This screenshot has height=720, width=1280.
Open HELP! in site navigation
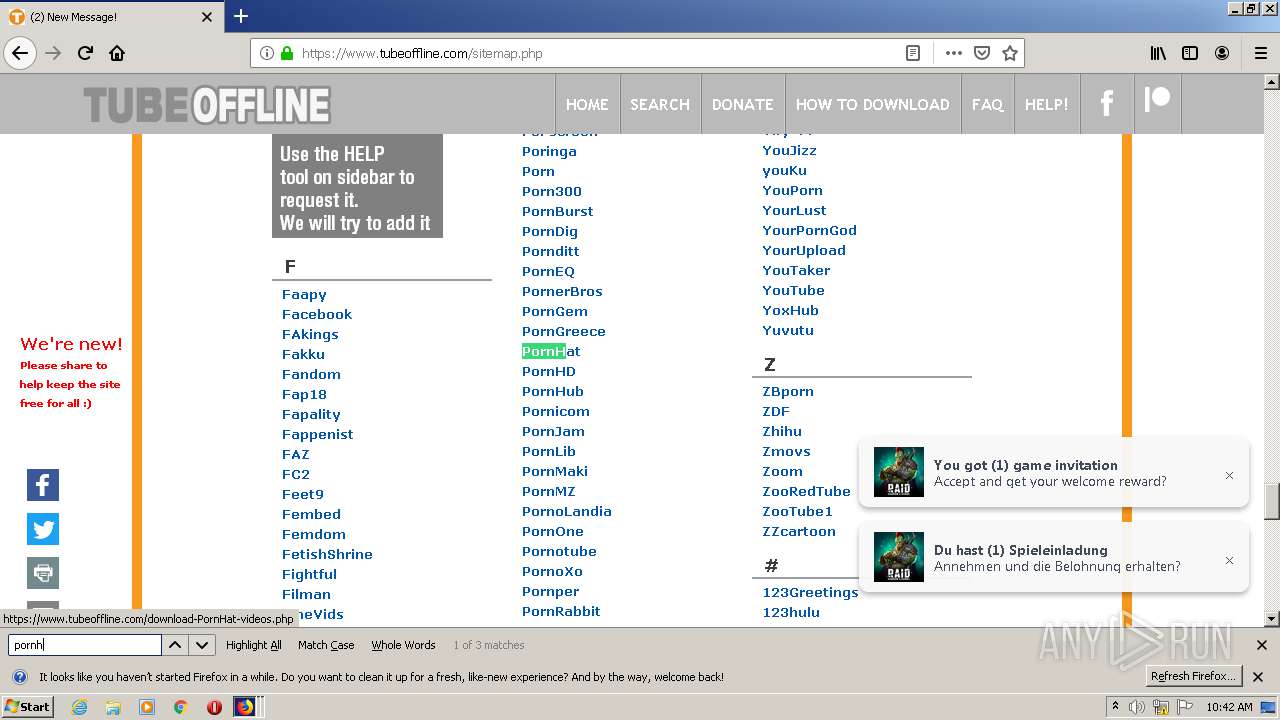[1047, 104]
